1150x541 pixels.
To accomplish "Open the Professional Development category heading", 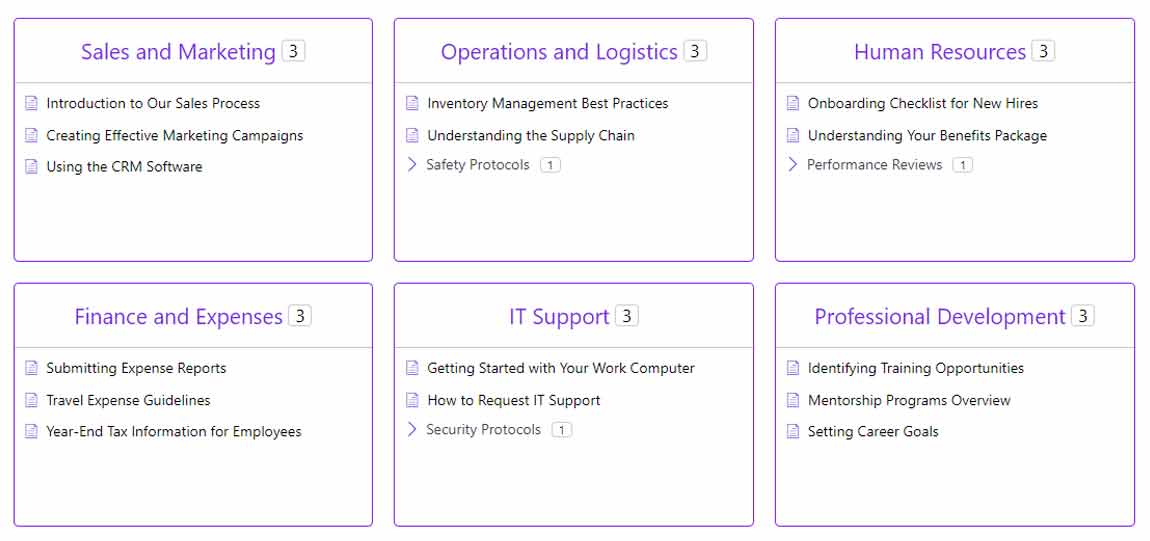I will click(939, 317).
